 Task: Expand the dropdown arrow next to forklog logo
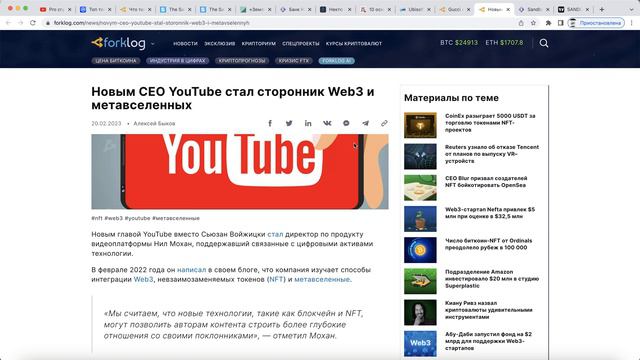153,43
